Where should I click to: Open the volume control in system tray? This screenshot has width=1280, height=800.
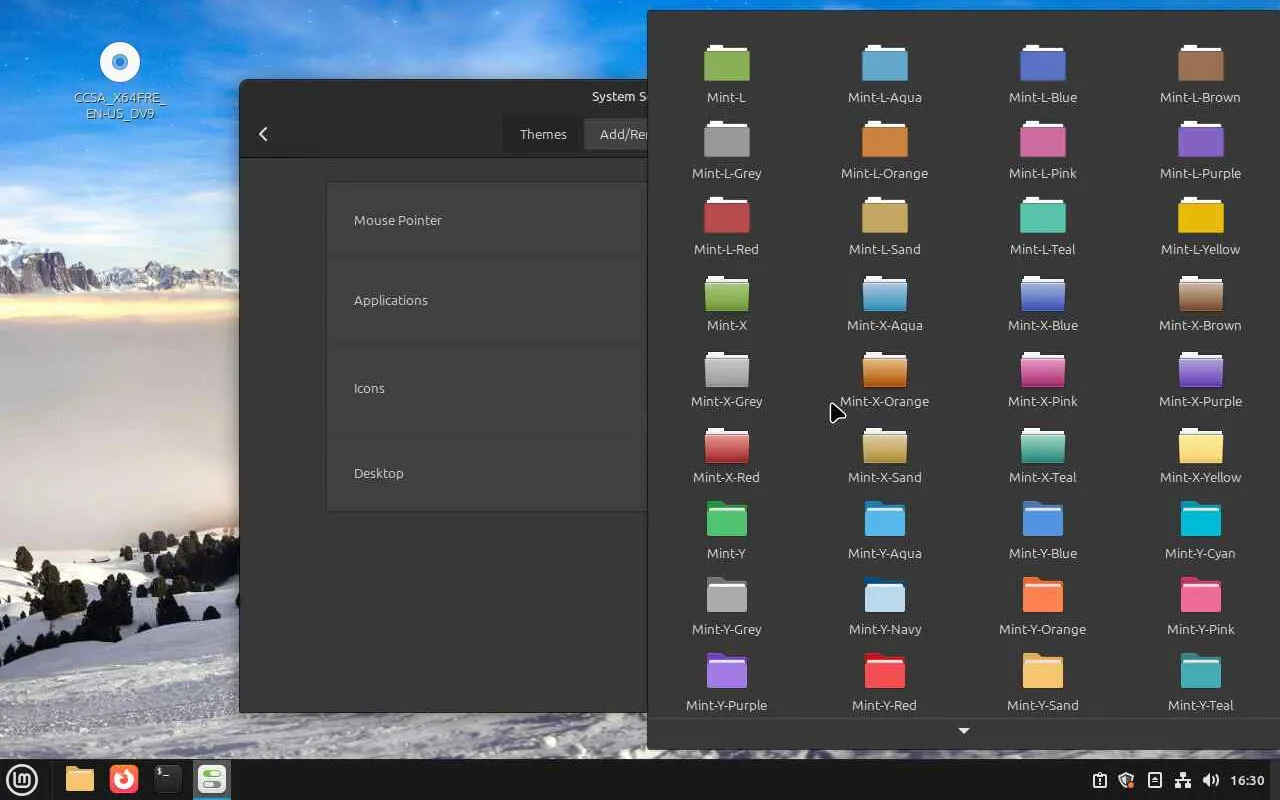point(1211,780)
